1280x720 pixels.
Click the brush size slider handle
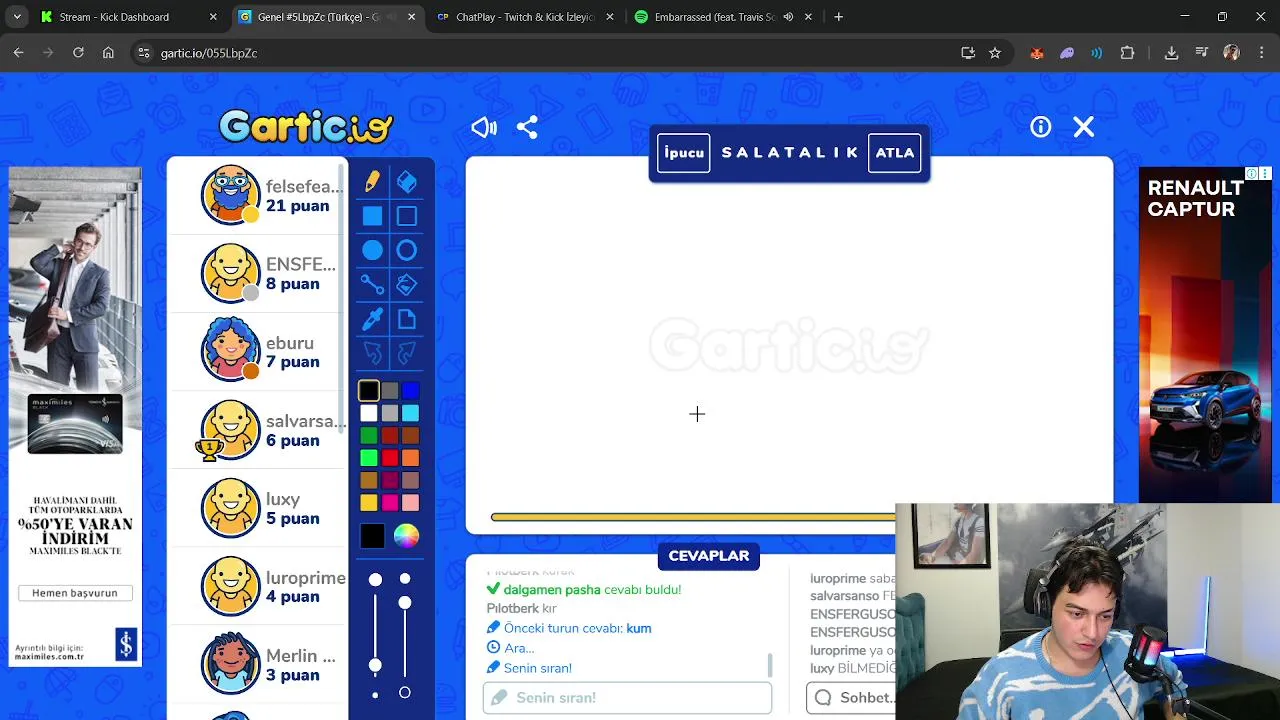(x=375, y=665)
